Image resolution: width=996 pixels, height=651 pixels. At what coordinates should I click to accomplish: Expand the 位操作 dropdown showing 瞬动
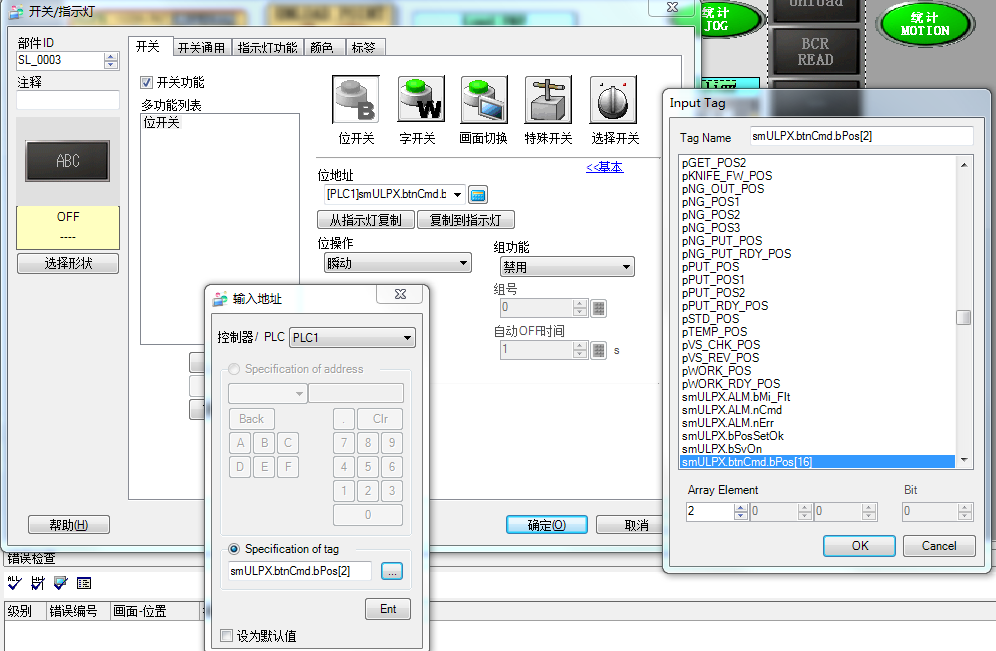(398, 263)
